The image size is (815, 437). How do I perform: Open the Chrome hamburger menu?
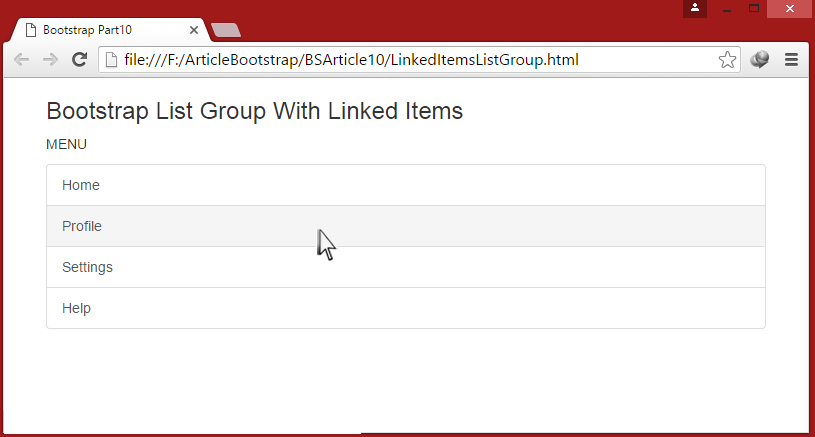click(791, 60)
